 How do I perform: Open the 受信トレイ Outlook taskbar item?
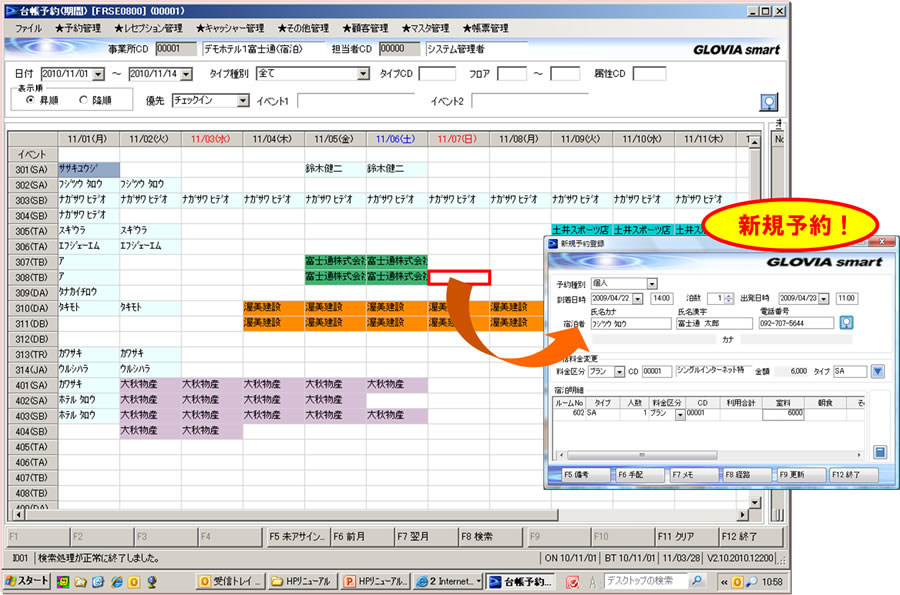click(231, 581)
